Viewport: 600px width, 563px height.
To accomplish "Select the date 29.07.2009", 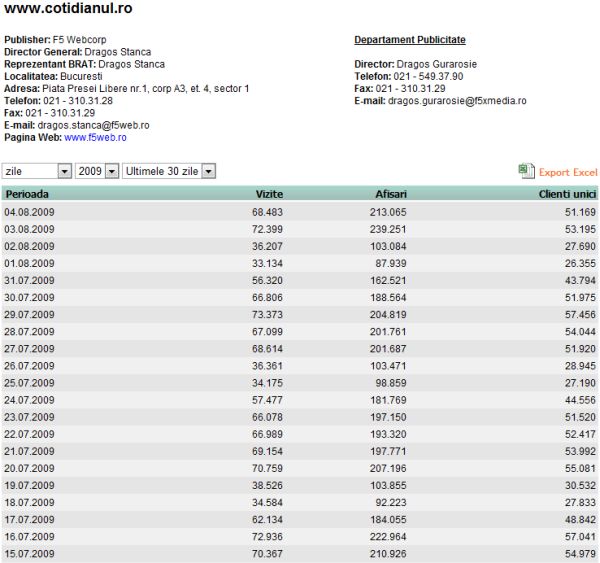I will point(29,315).
